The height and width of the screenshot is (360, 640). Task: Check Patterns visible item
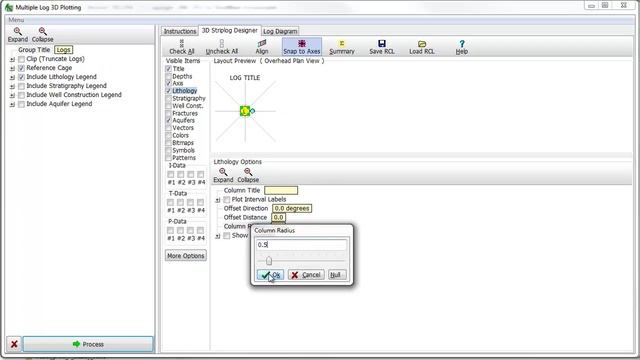[168, 158]
